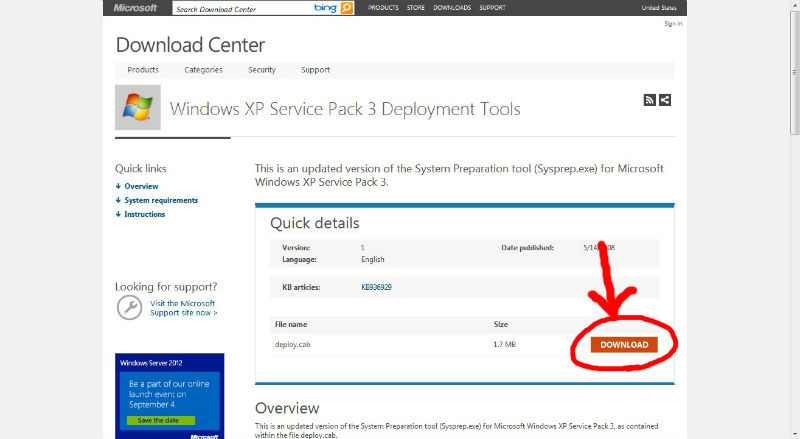This screenshot has width=800, height=439.
Task: Click the Bing search magnifier icon
Action: (347, 8)
